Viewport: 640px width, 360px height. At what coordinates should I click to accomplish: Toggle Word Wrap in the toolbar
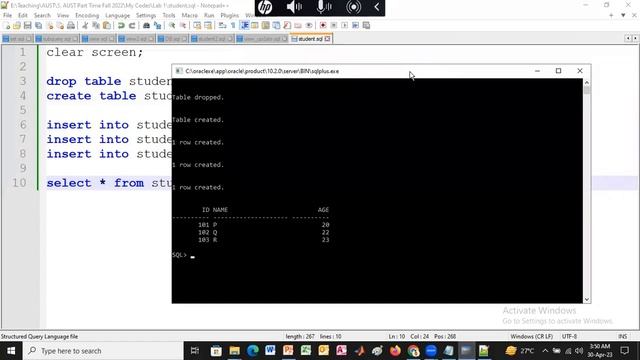click(x=222, y=25)
